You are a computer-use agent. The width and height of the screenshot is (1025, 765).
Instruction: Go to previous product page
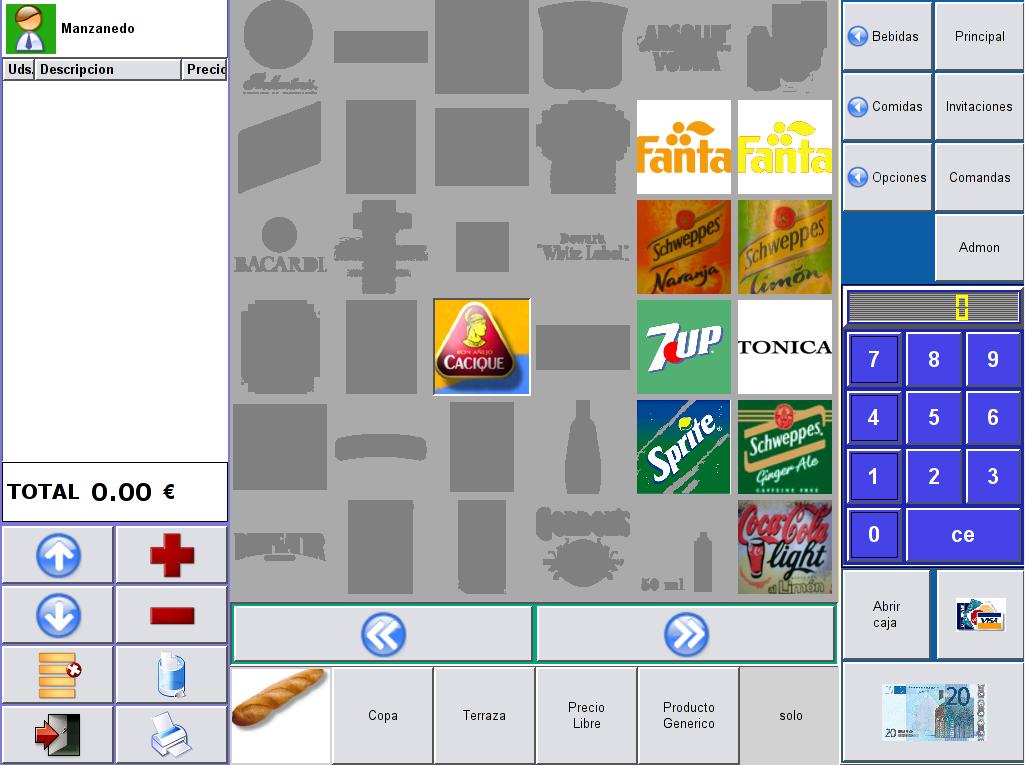coord(382,634)
